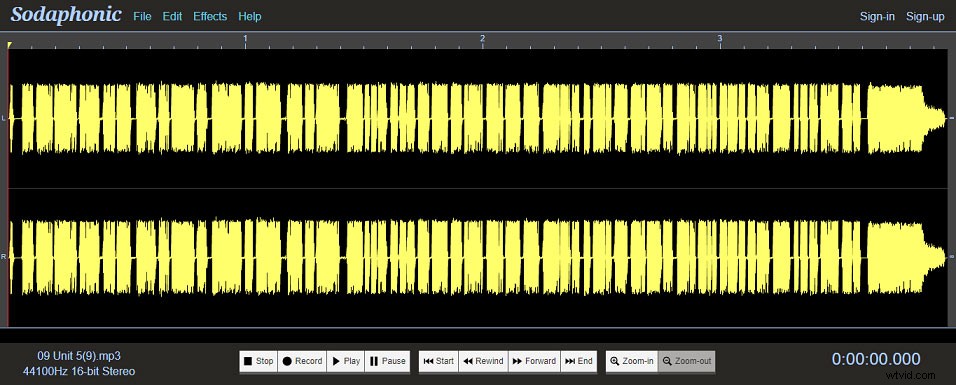Click the ruler at the 2 mark

(x=482, y=38)
